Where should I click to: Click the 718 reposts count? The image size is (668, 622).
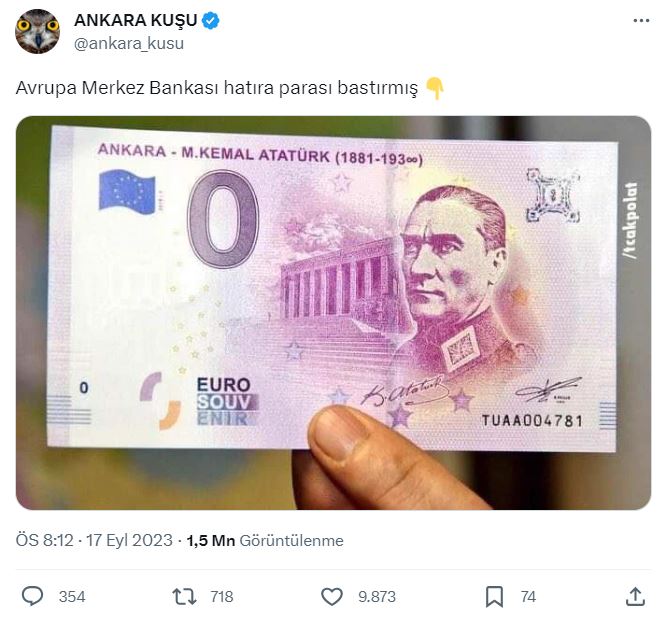pyautogui.click(x=222, y=596)
